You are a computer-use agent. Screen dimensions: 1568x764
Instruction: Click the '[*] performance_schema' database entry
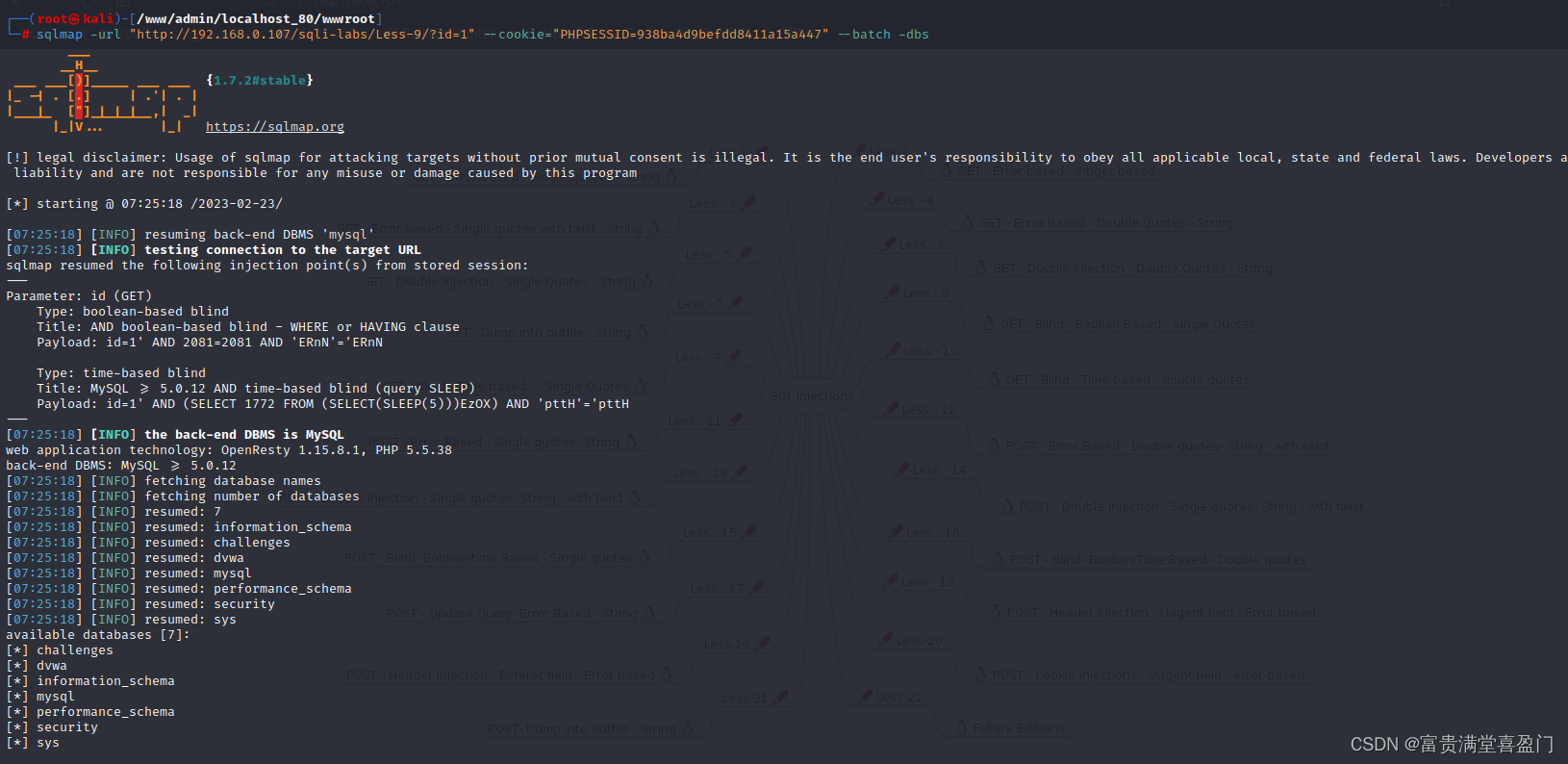[x=90, y=712]
